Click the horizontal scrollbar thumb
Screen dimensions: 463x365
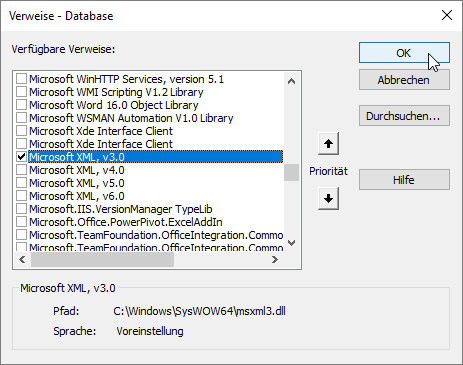tap(103, 259)
